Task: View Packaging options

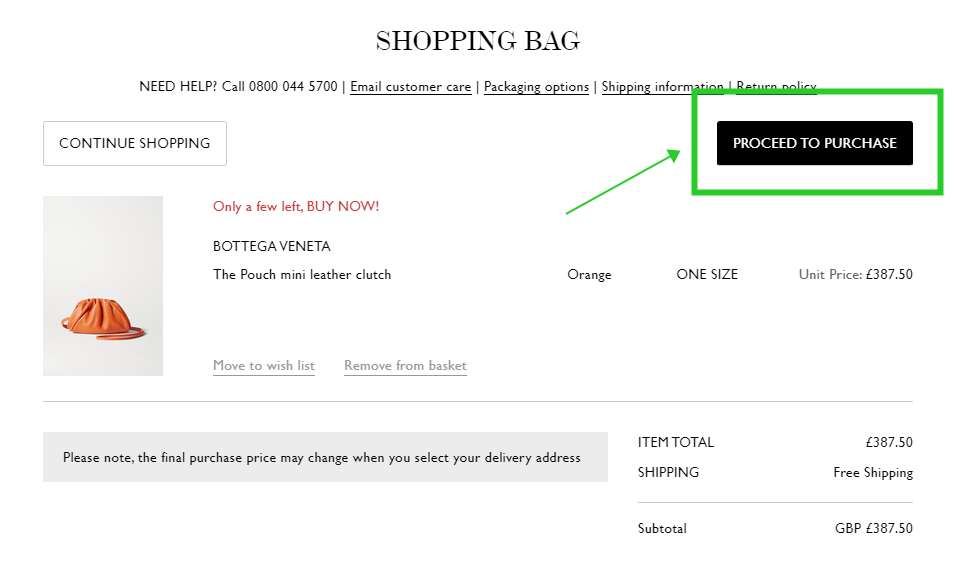Action: tap(536, 86)
